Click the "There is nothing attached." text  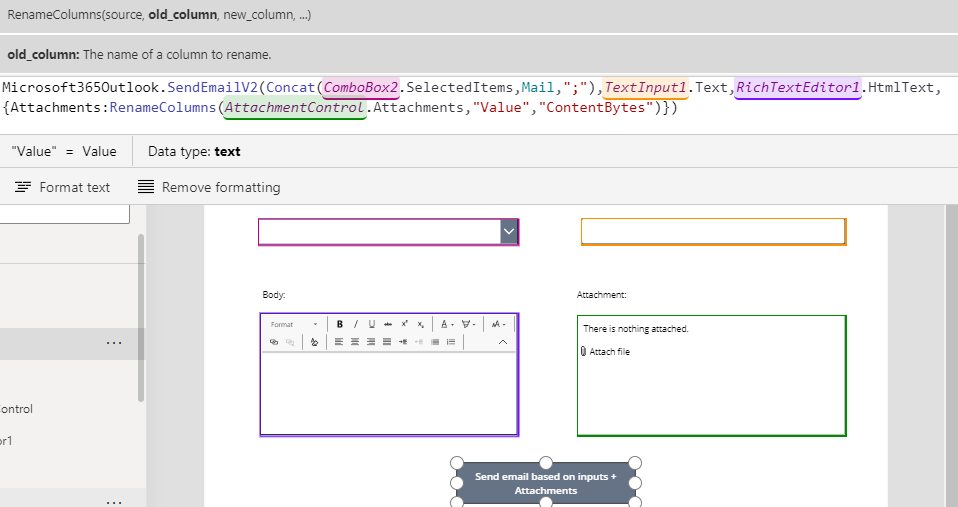point(635,329)
